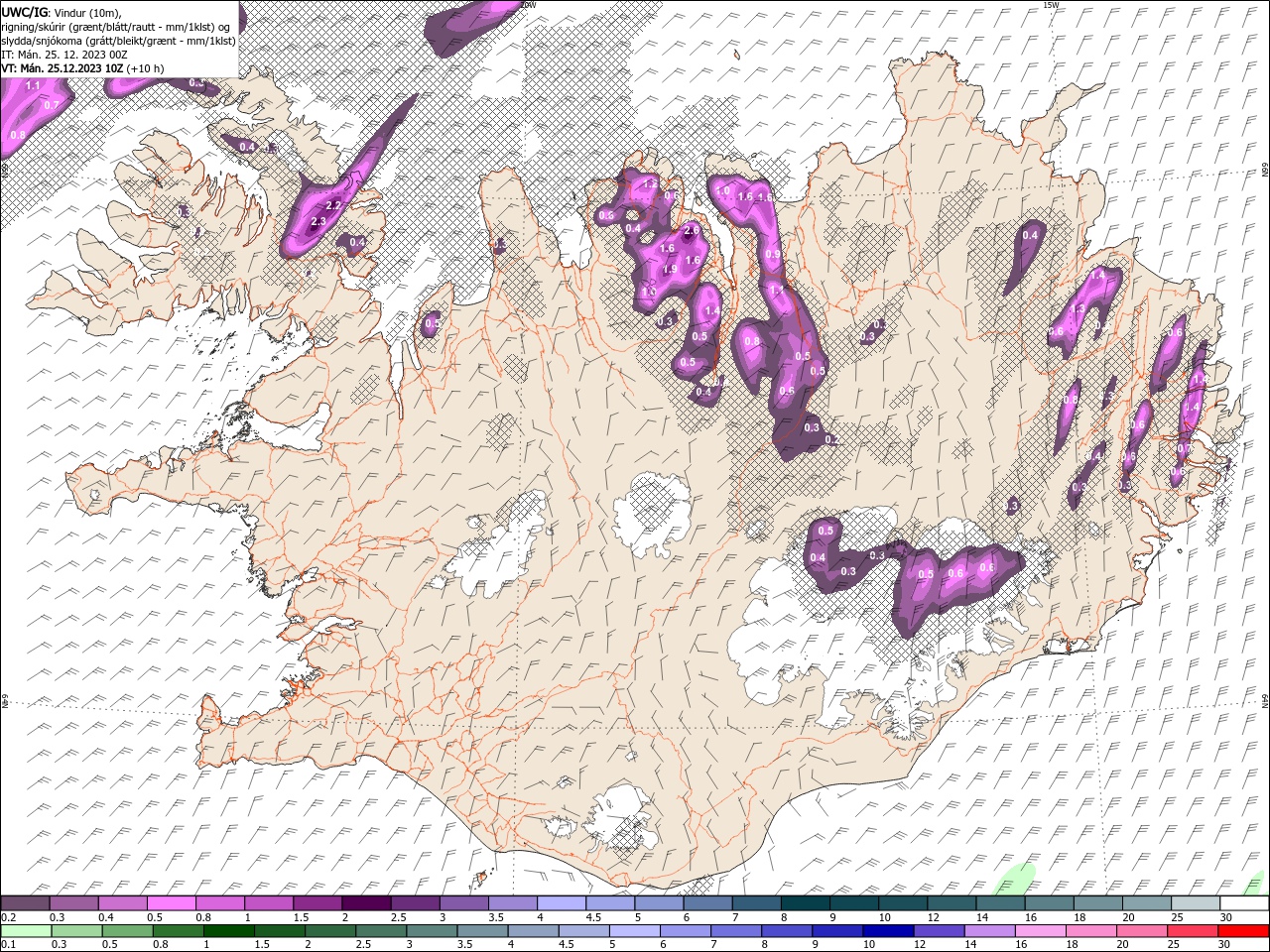
Task: Pick the light grey 25 swatch in upper legend
Action: (x=1195, y=903)
